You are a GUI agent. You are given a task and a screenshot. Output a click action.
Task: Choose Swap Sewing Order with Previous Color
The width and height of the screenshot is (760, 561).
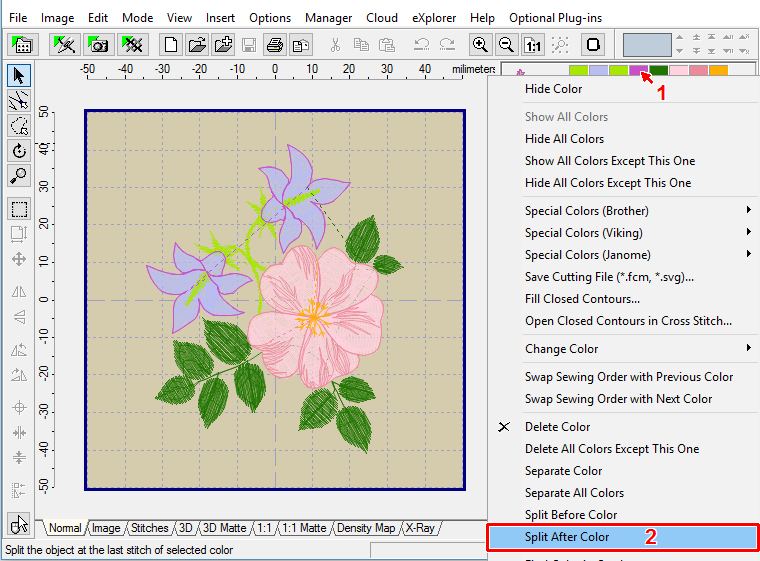(x=623, y=377)
